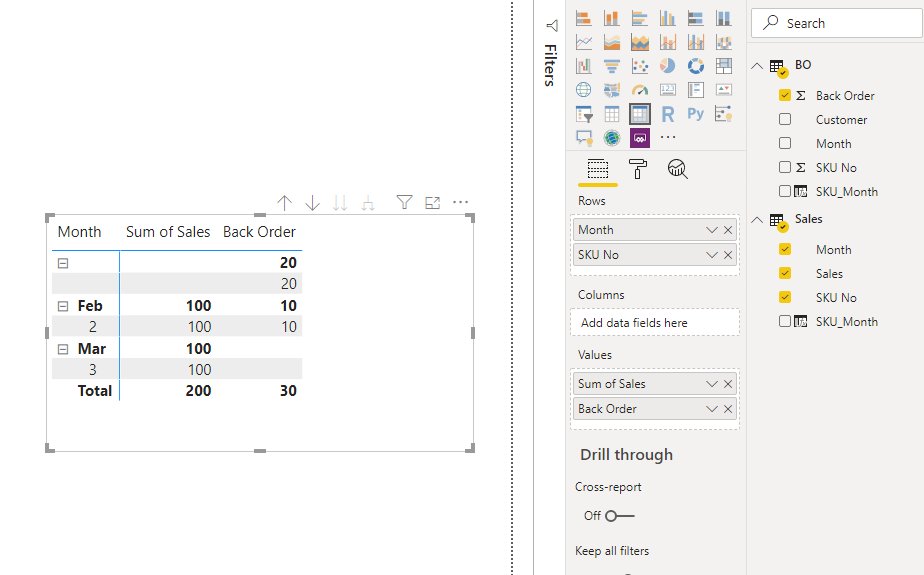Remove Back Order from Values
The height and width of the screenshot is (575, 924).
point(728,409)
